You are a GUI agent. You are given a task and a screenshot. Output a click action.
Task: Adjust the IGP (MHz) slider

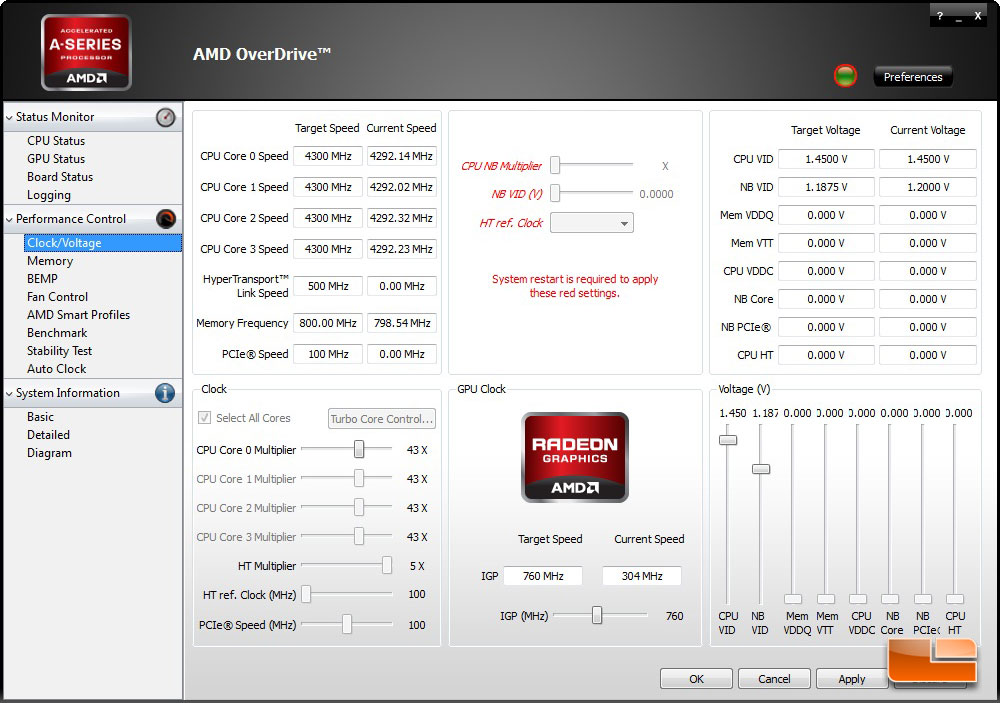coord(597,615)
